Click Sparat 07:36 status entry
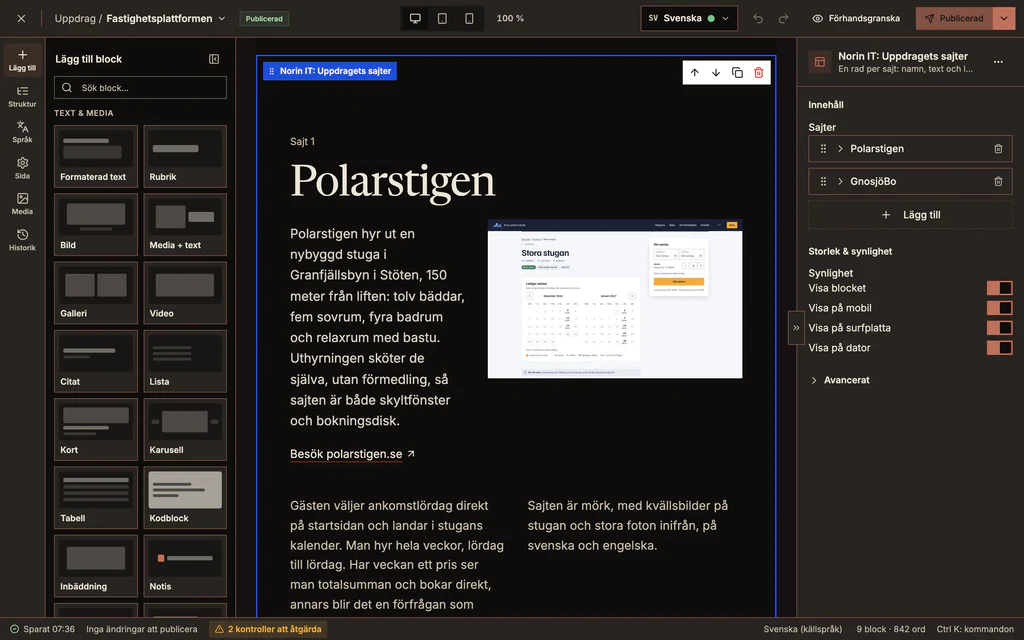Image resolution: width=1024 pixels, height=640 pixels. pos(42,629)
